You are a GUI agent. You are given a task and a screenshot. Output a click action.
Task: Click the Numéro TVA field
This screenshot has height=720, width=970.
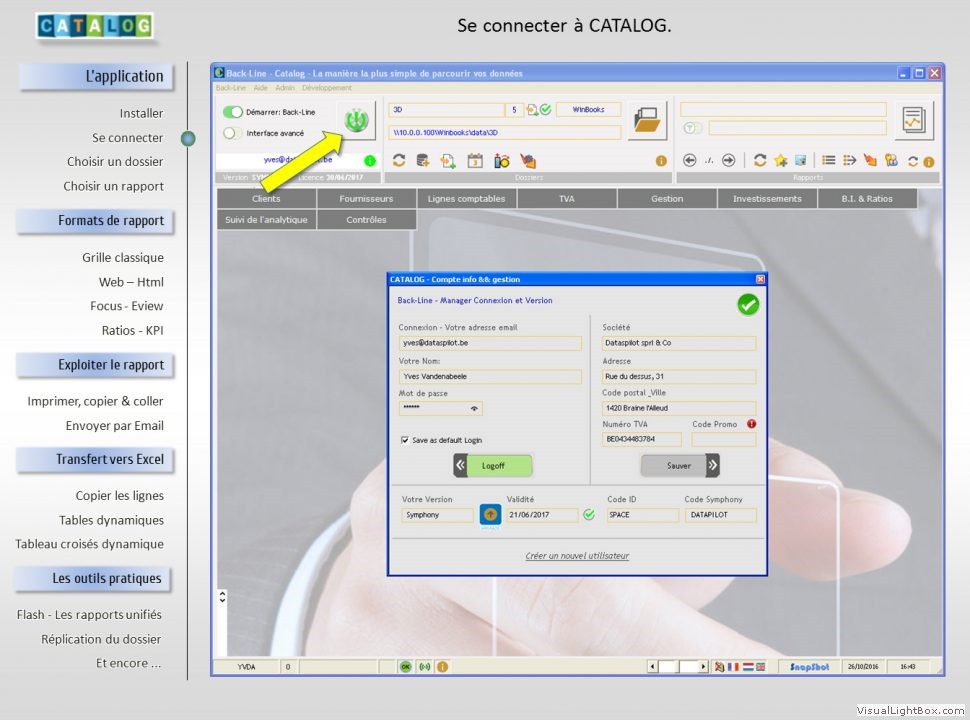(642, 439)
